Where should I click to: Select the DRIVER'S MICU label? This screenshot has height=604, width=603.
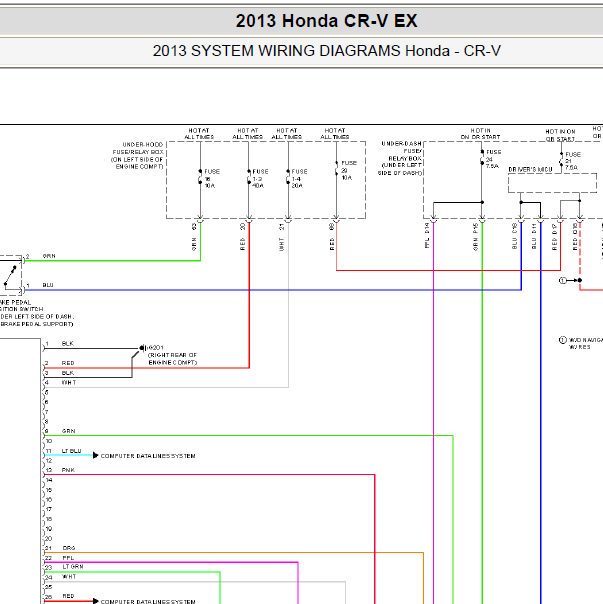[530, 169]
